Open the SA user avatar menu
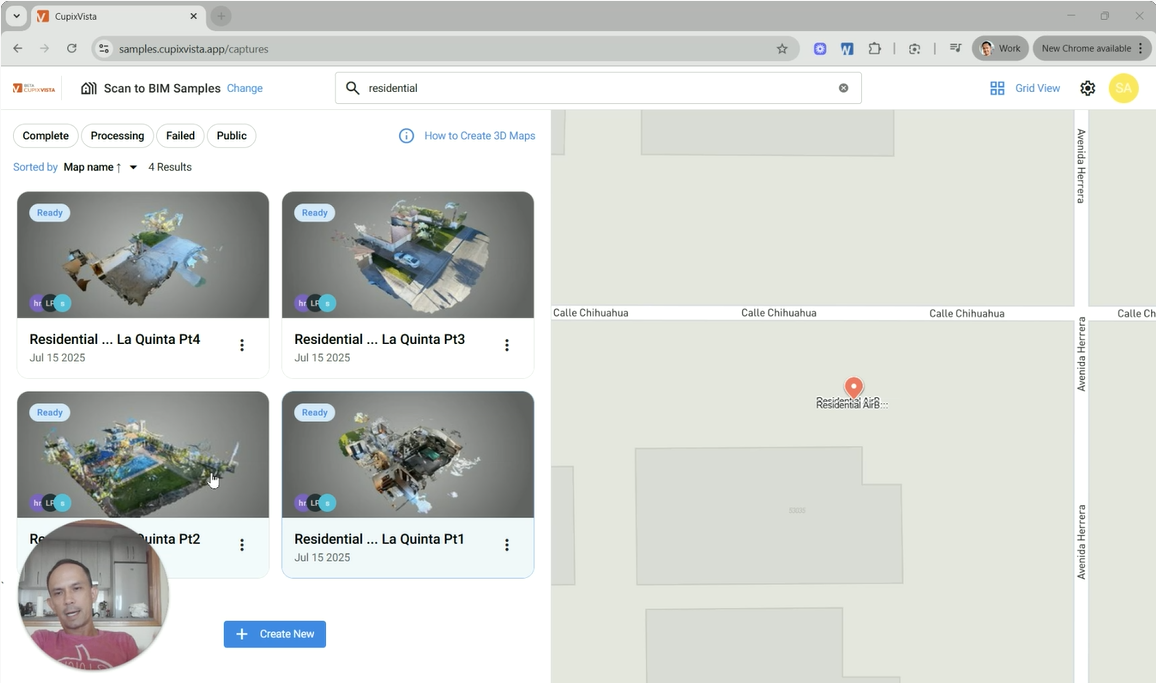 [1123, 88]
